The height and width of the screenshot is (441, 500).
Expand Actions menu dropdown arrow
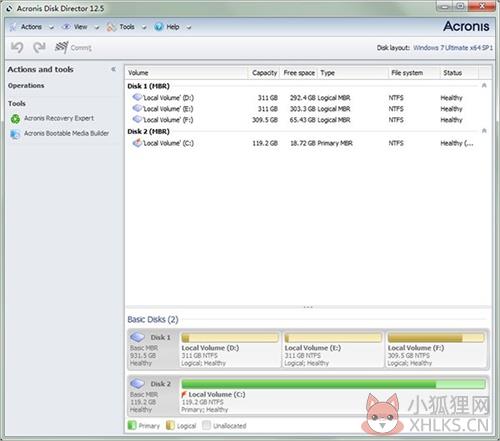tap(51, 28)
